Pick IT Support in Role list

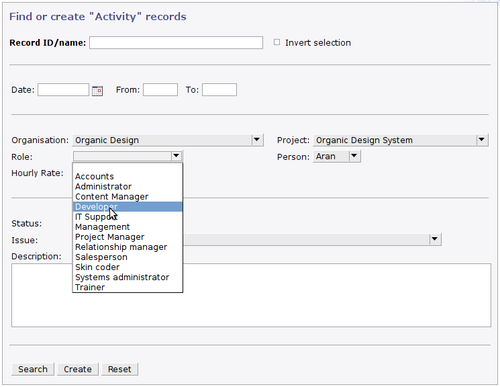[x=127, y=217]
